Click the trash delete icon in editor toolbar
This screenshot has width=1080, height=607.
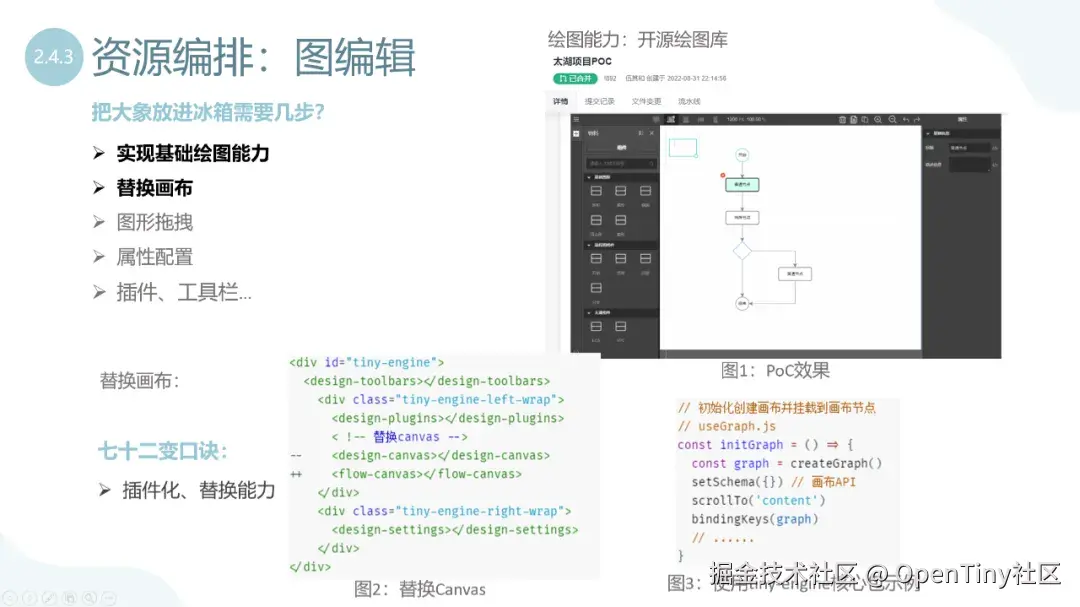[x=842, y=120]
